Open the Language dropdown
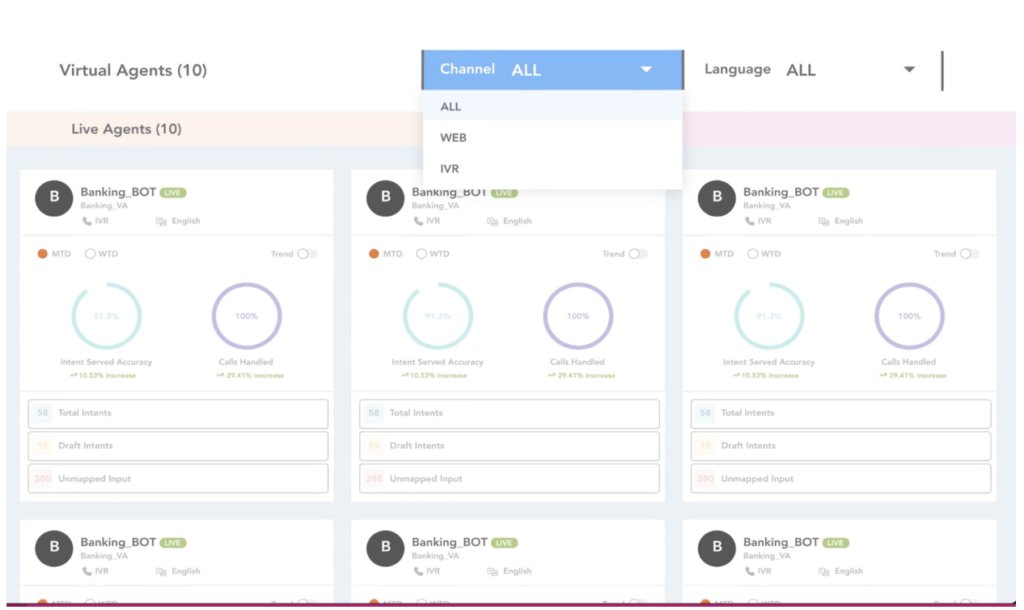The image size is (1024, 610). click(x=810, y=70)
